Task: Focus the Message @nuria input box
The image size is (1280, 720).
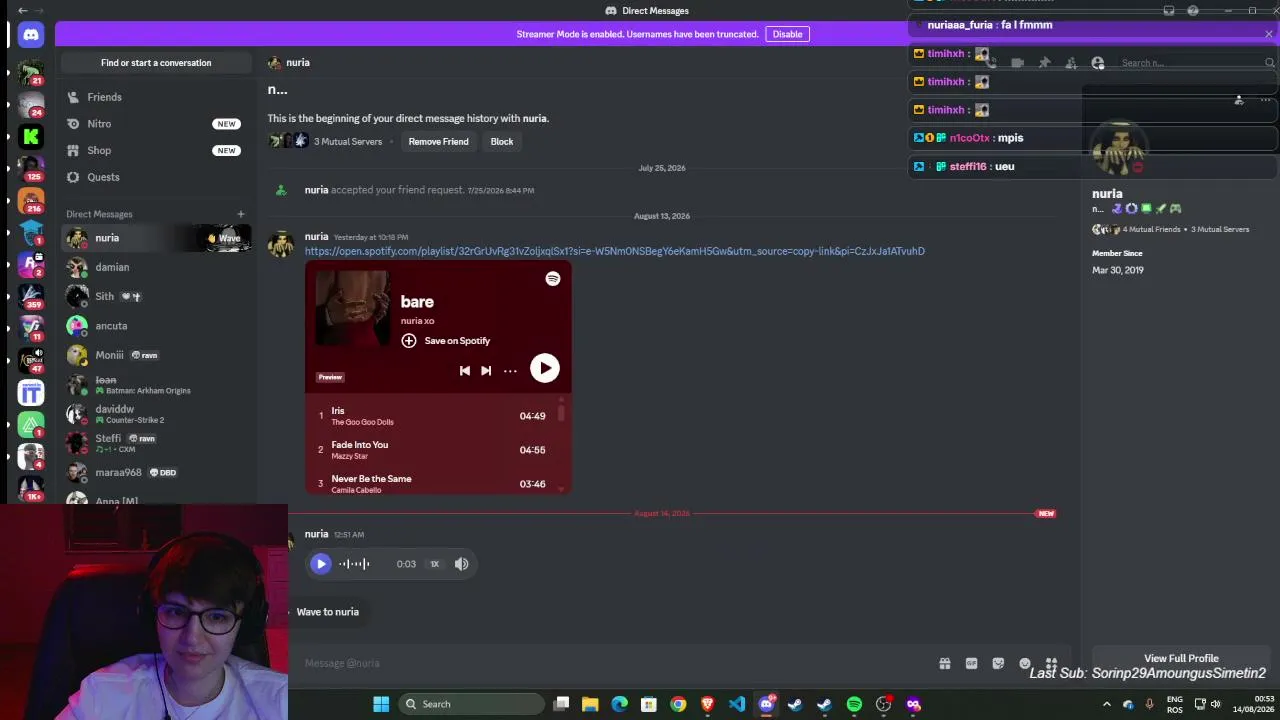Action: (x=610, y=663)
